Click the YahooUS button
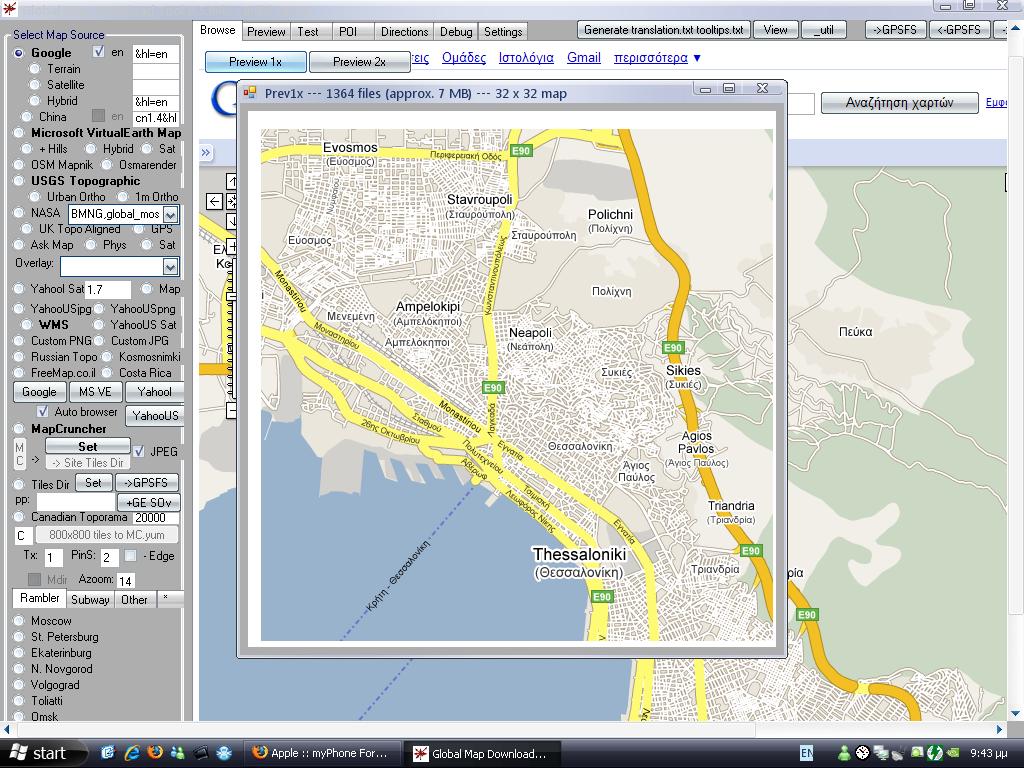Screen dimensions: 1024x768 (155, 415)
